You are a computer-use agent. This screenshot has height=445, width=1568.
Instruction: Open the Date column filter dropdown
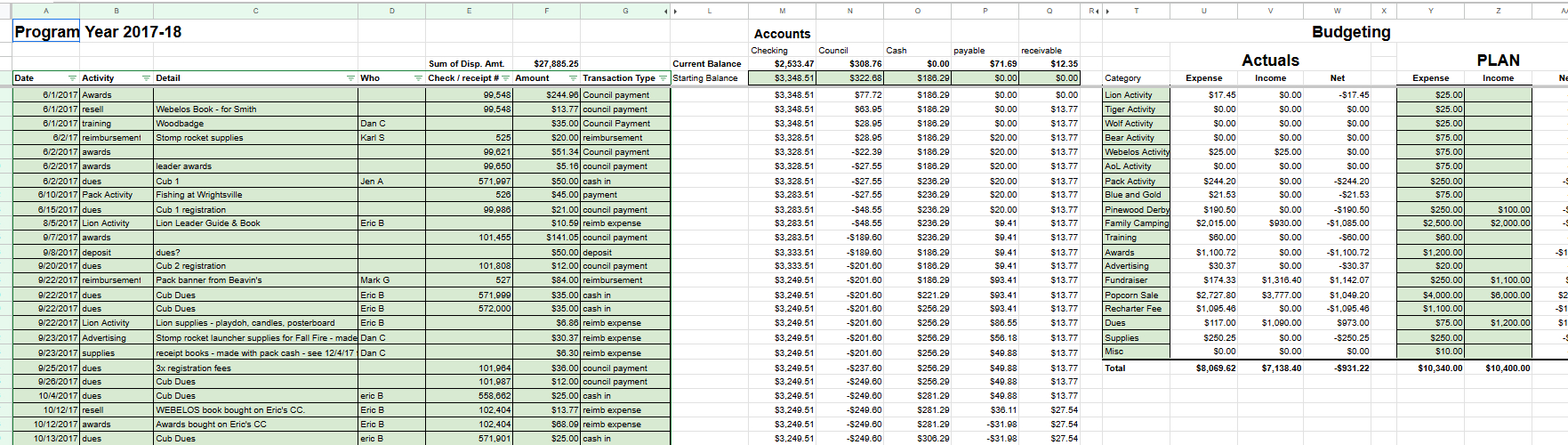[x=73, y=78]
